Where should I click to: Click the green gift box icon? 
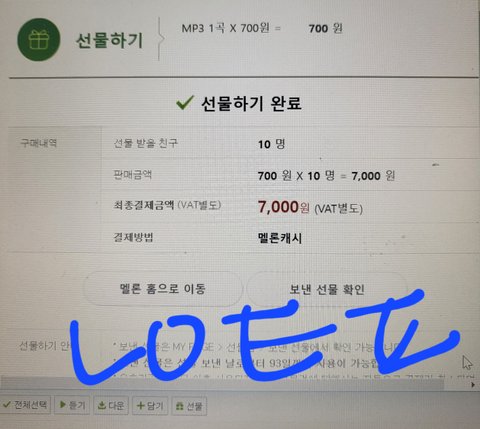click(x=39, y=40)
